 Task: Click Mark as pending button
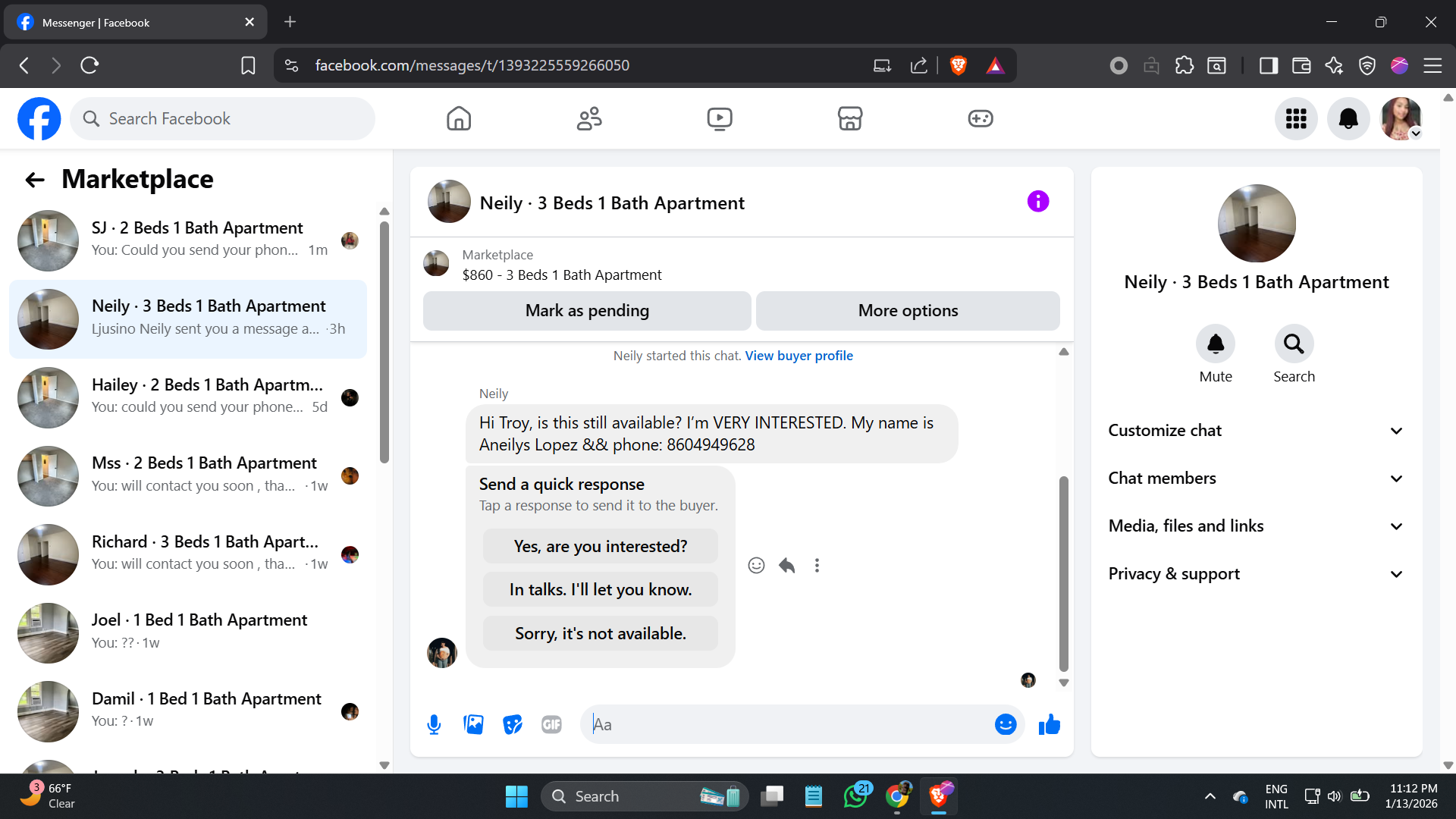(x=587, y=311)
